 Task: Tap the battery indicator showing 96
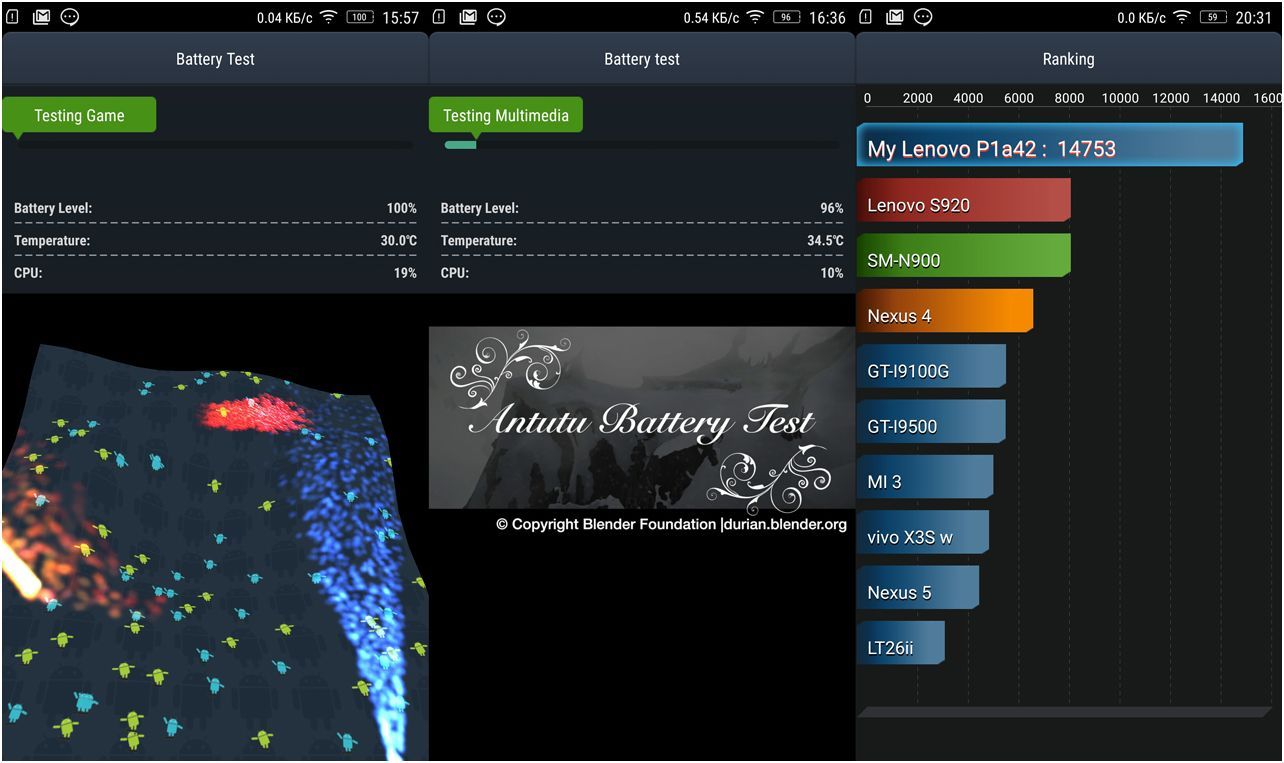click(786, 17)
